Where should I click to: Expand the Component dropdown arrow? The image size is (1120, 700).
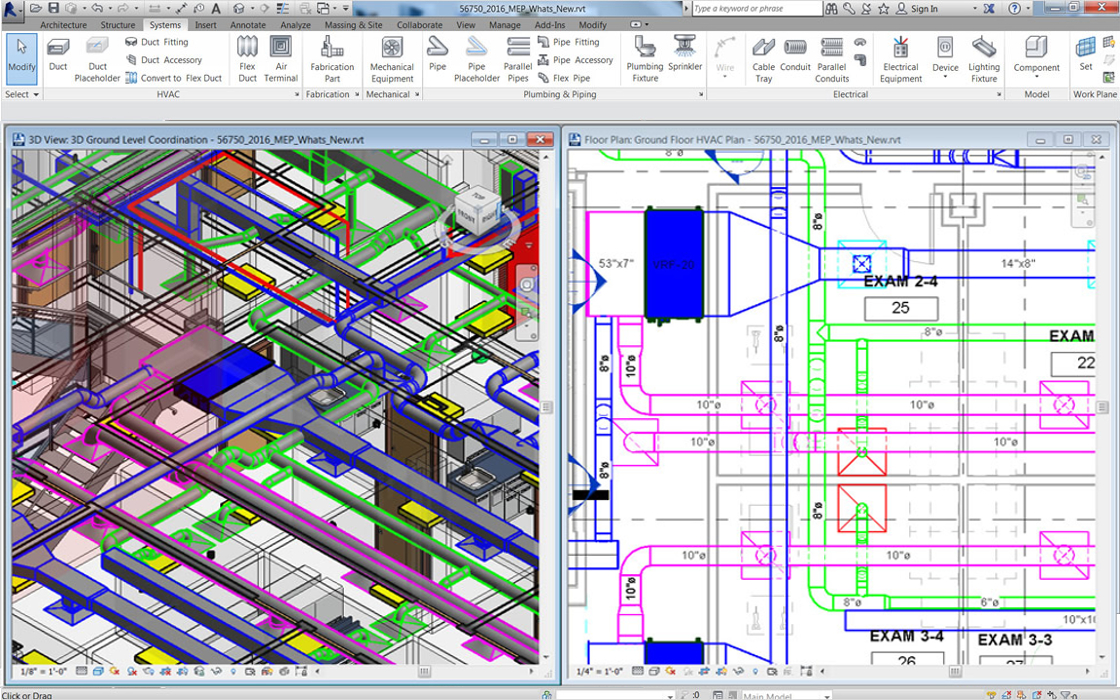click(x=1036, y=77)
